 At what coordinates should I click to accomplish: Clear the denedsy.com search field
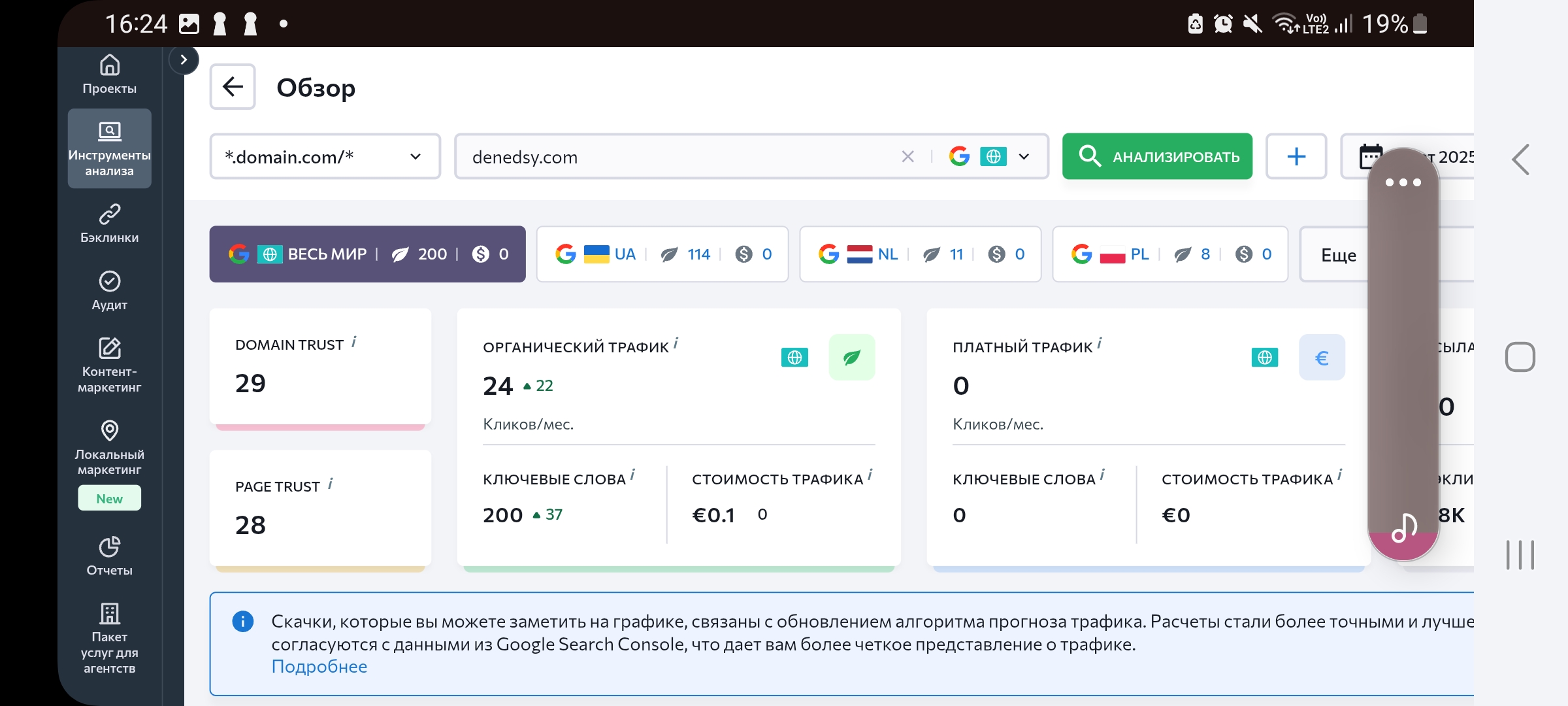click(x=907, y=157)
